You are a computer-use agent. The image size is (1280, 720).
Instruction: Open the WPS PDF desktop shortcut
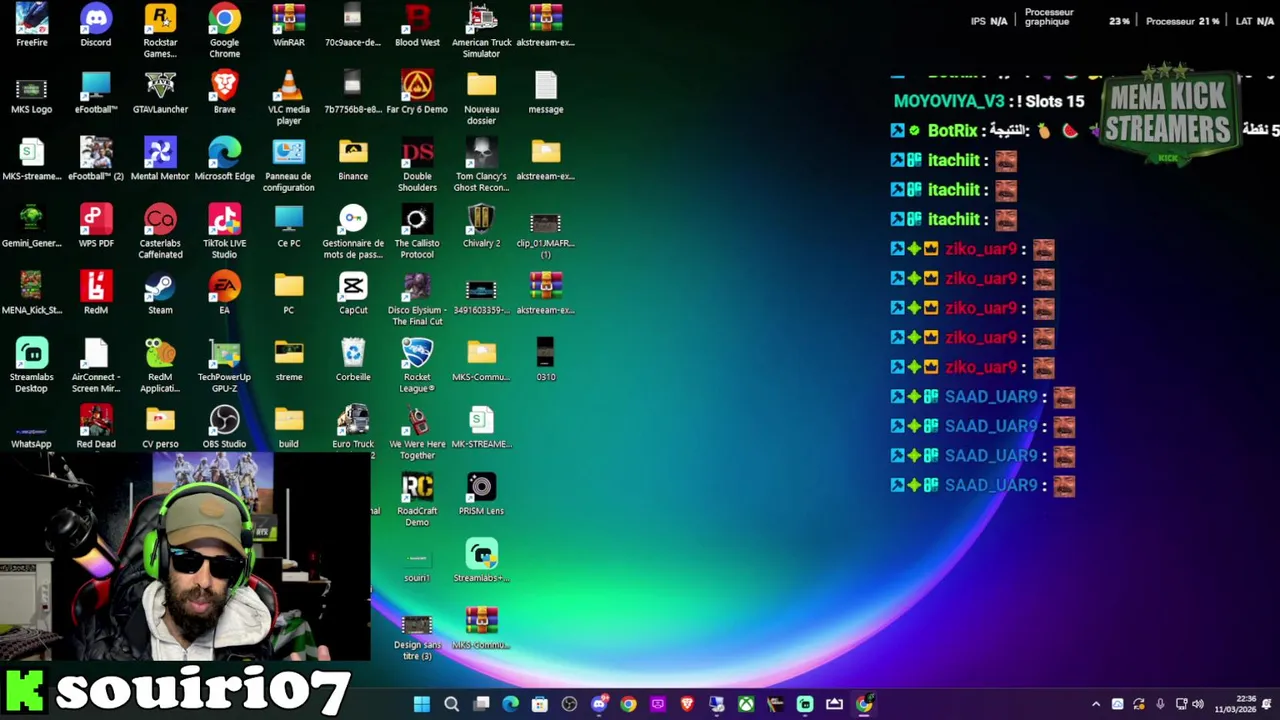coord(96,226)
